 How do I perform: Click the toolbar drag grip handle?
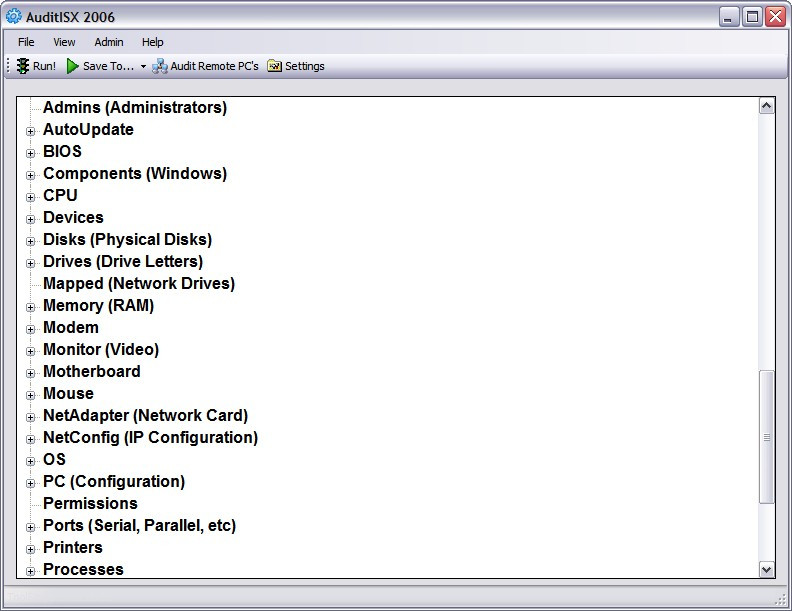click(x=9, y=66)
